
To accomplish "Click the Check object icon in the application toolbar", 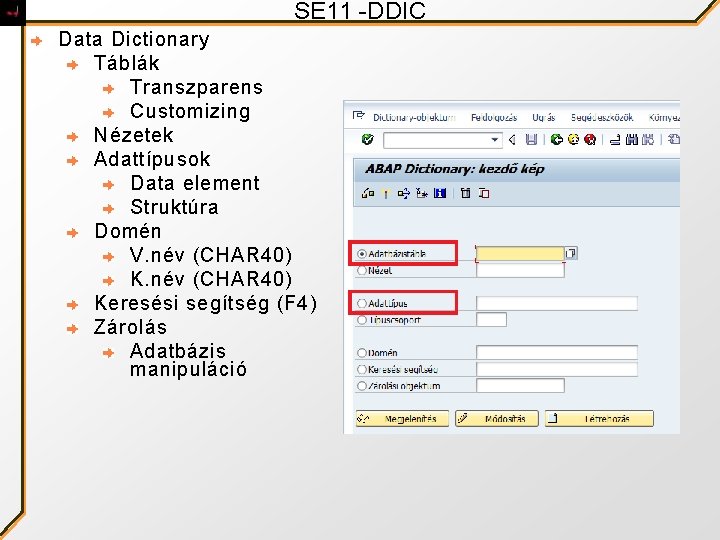I will tap(368, 193).
